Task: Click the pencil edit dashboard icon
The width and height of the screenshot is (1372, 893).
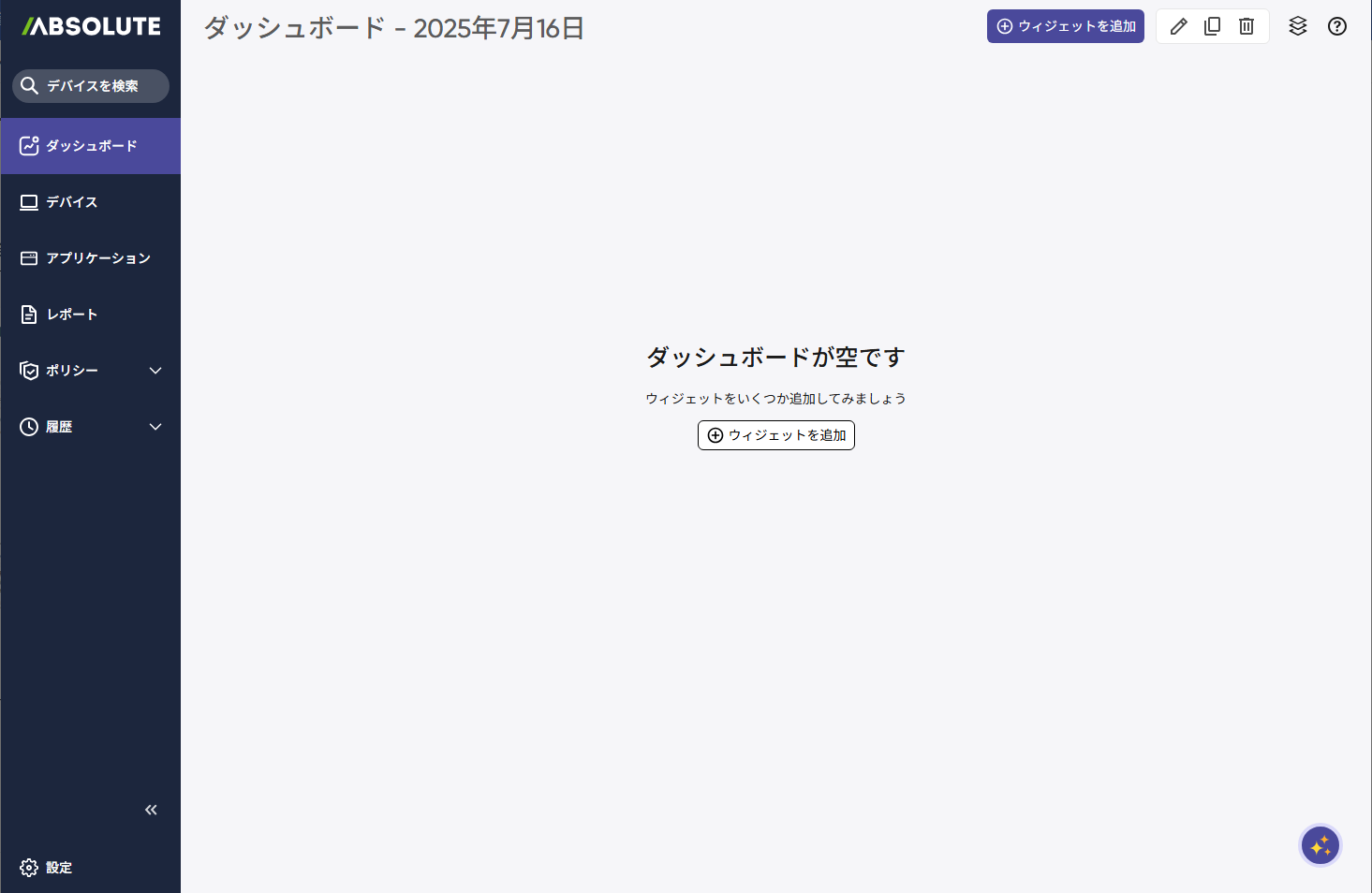Action: point(1179,26)
